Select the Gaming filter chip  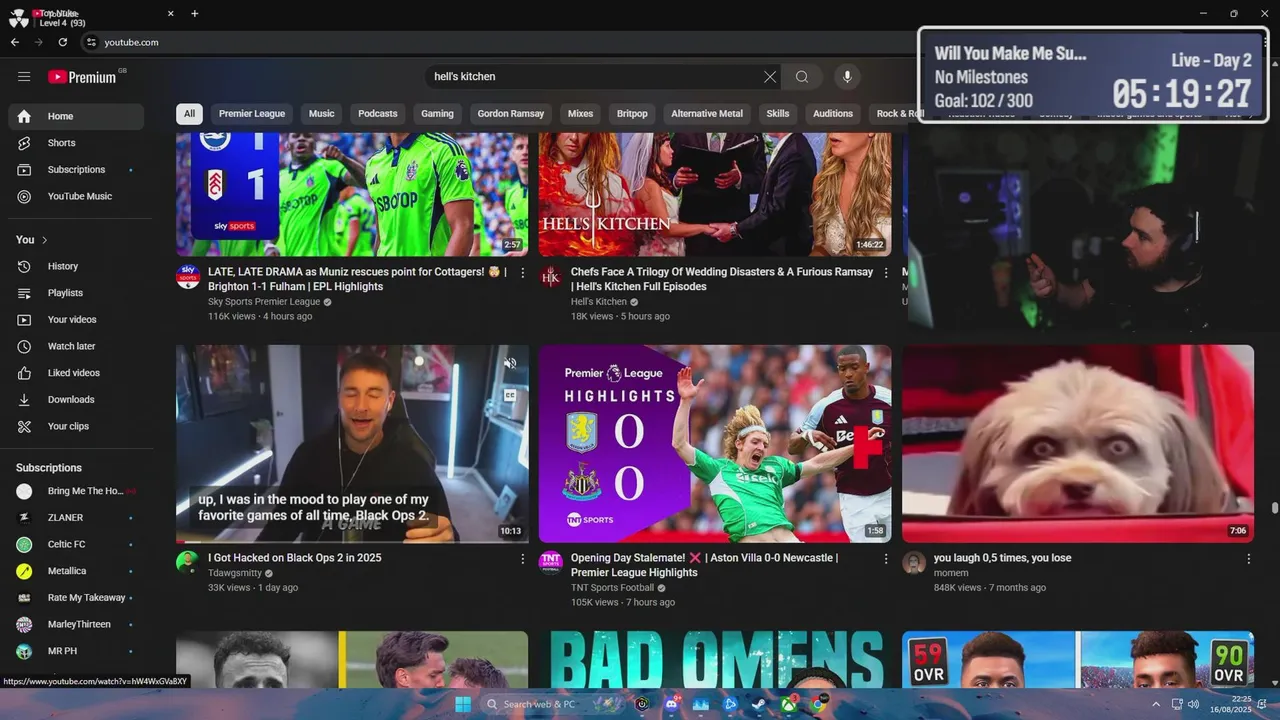[437, 114]
